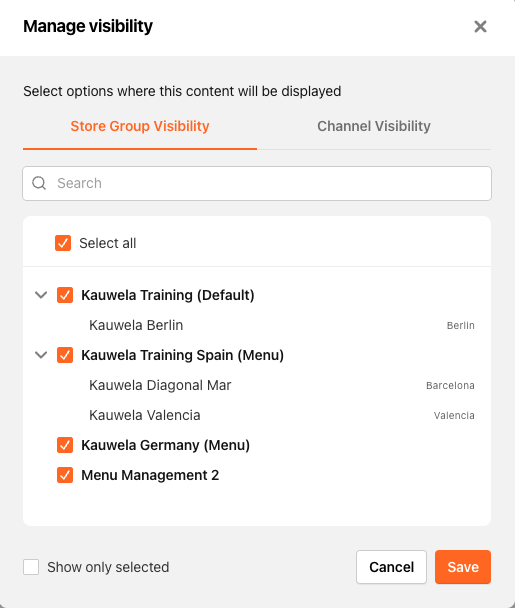Close the Manage visibility dialog
This screenshot has height=608, width=515.
click(480, 26)
